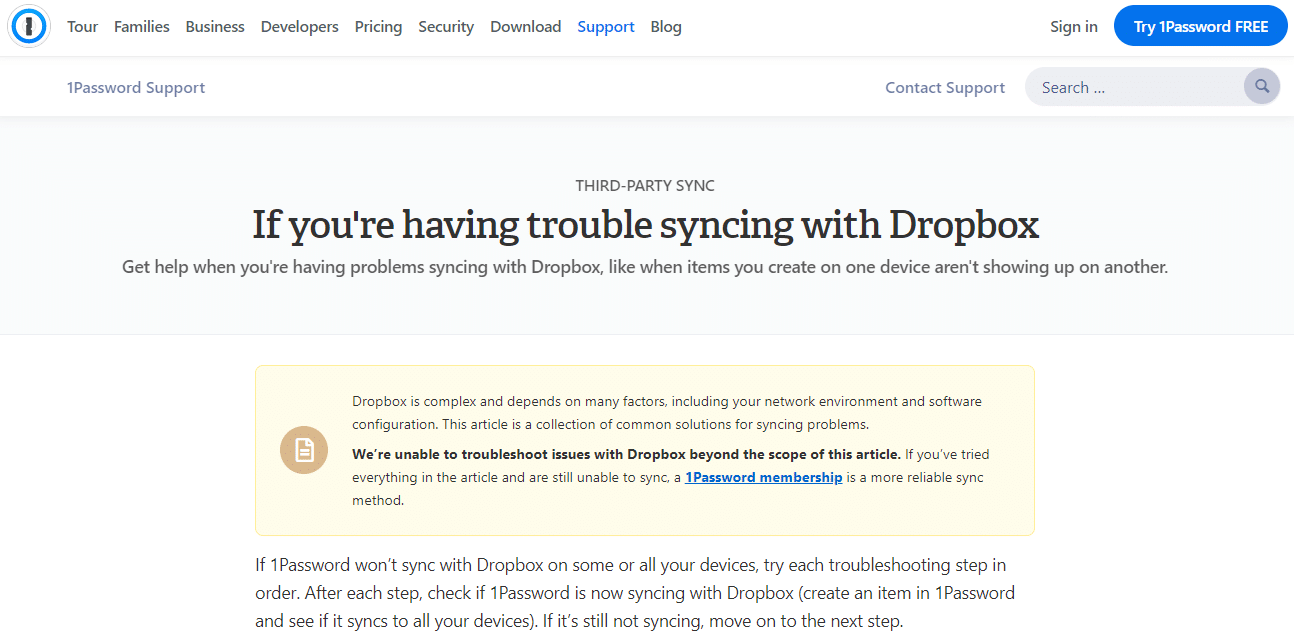This screenshot has width=1294, height=642.
Task: Select the Support navigation item
Action: click(x=606, y=27)
